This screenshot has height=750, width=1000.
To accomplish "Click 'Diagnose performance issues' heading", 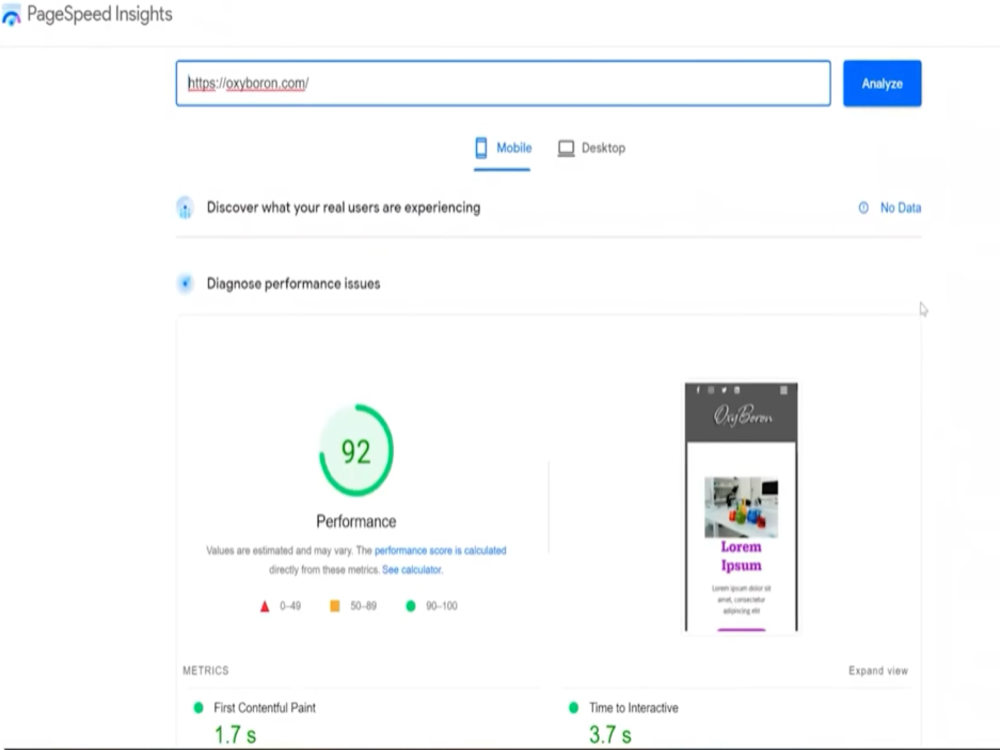I will [x=293, y=284].
